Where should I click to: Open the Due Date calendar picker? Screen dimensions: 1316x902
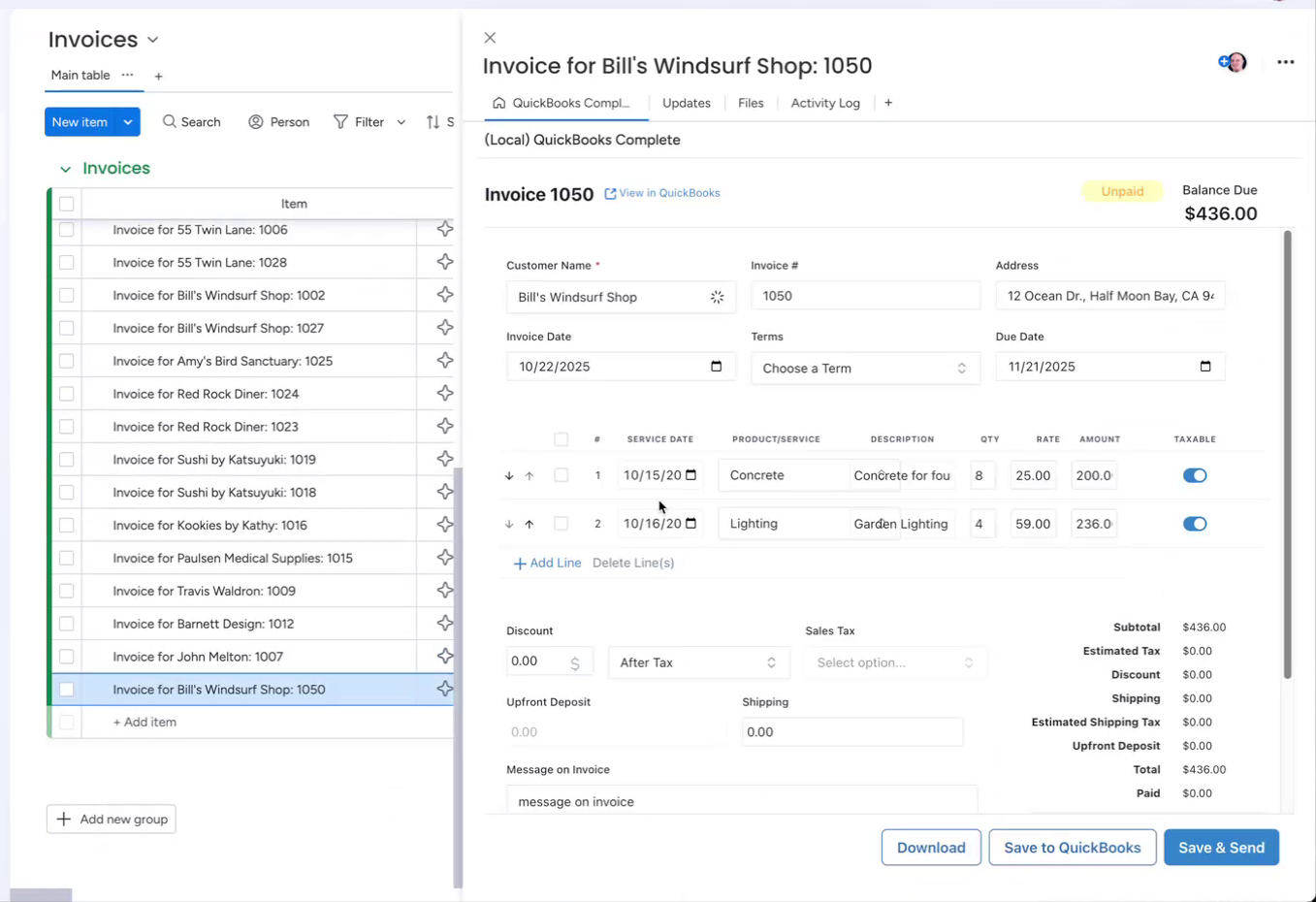pos(1205,366)
